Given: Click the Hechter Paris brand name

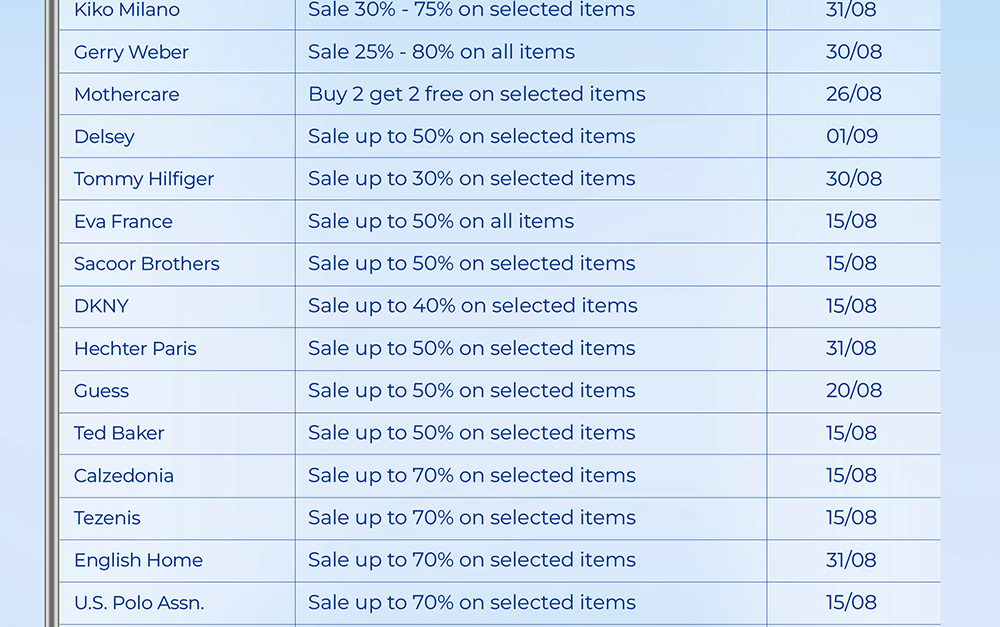Looking at the screenshot, I should (135, 349).
